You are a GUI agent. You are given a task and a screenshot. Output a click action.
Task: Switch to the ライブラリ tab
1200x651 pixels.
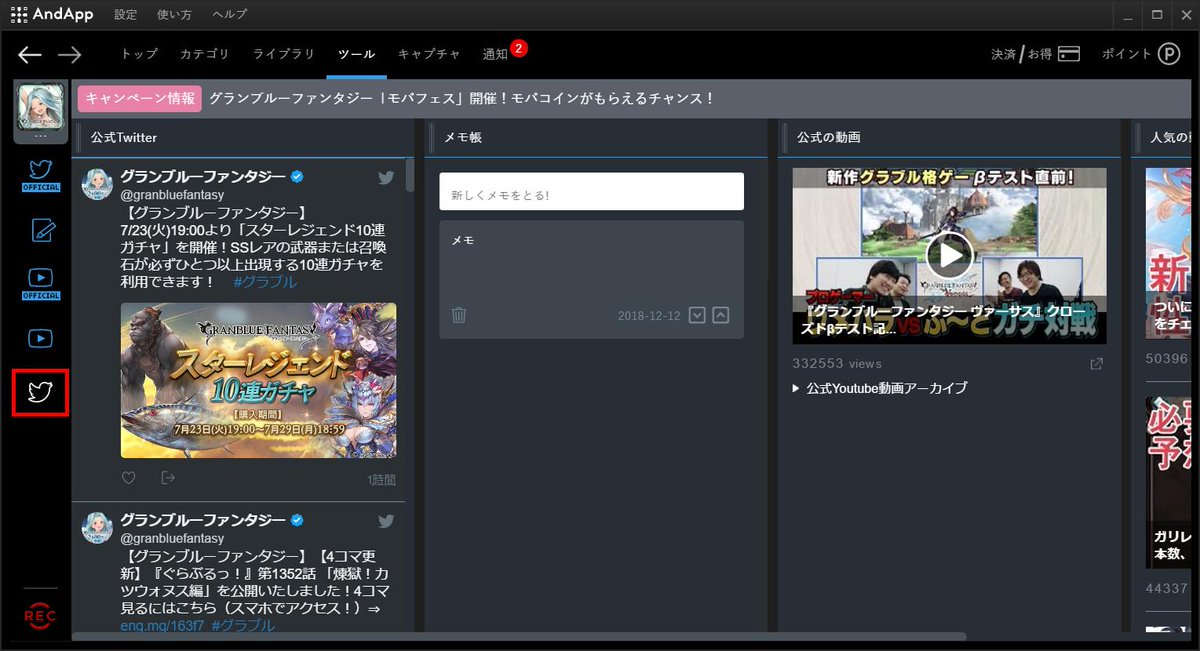[x=283, y=54]
